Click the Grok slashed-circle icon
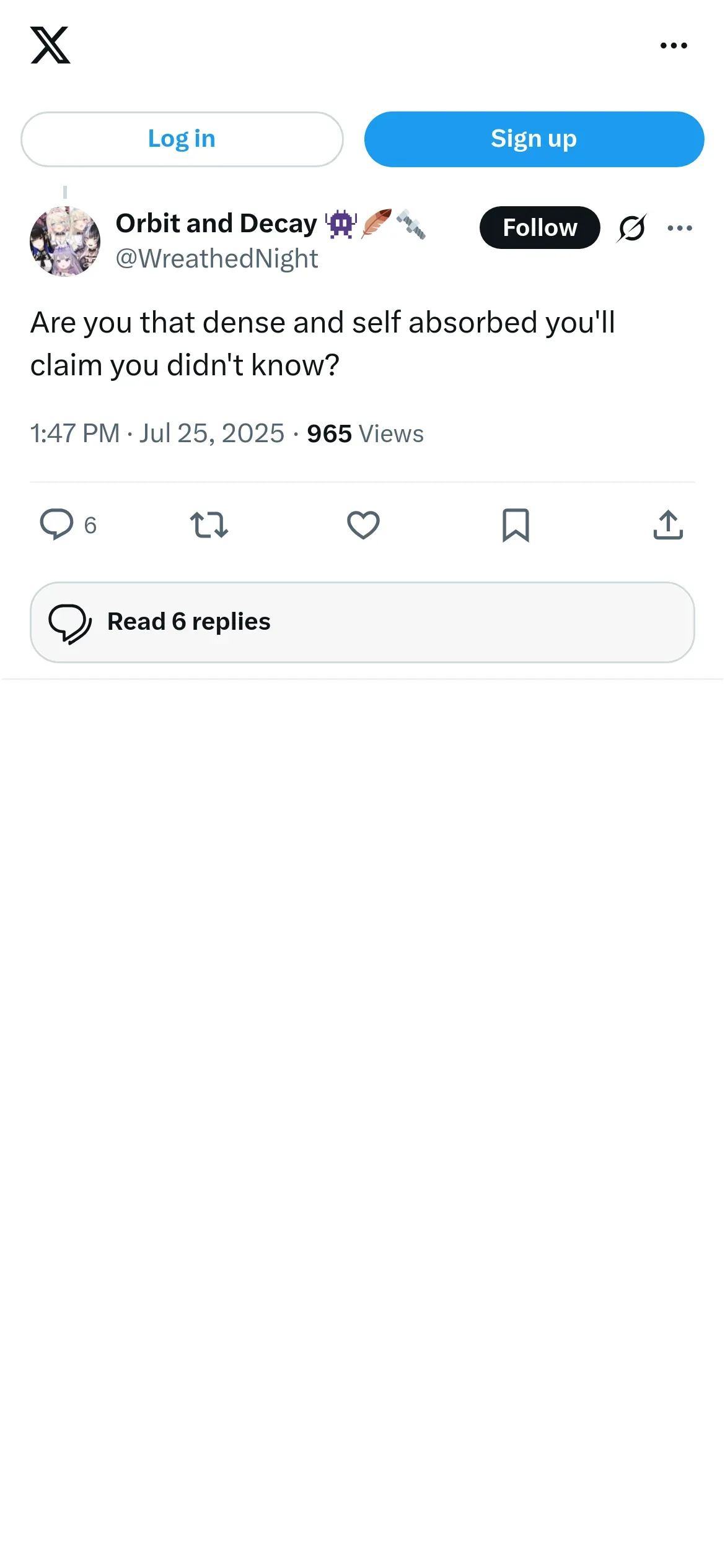The width and height of the screenshot is (725, 1568). [631, 228]
